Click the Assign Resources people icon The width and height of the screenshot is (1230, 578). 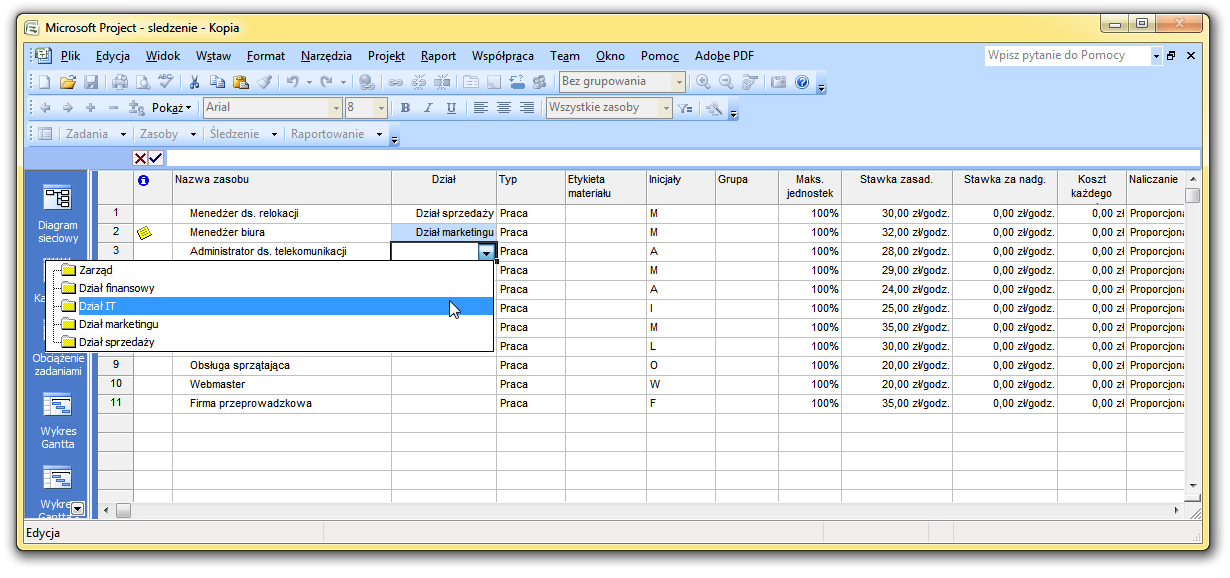click(540, 82)
